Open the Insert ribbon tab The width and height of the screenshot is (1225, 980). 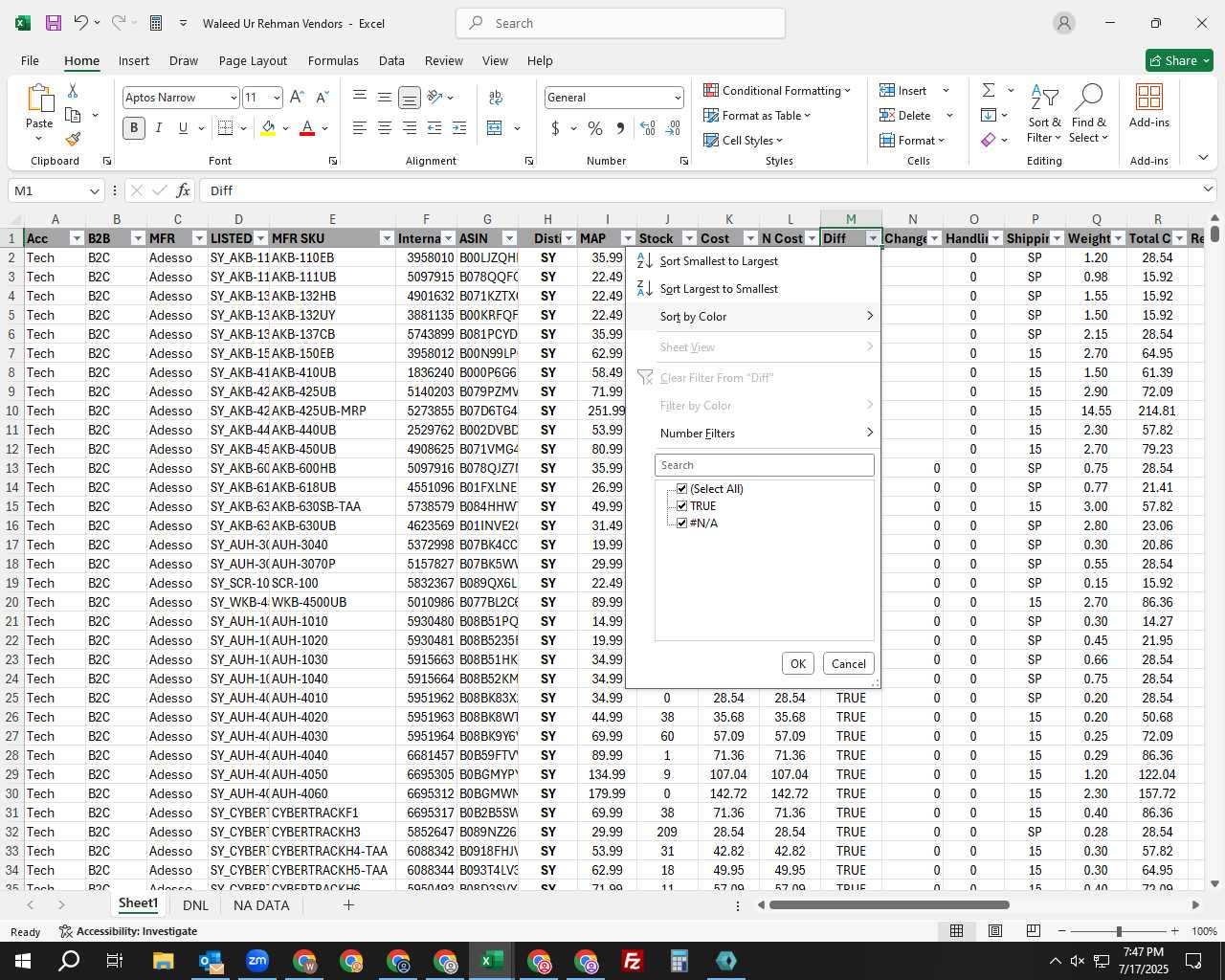134,60
